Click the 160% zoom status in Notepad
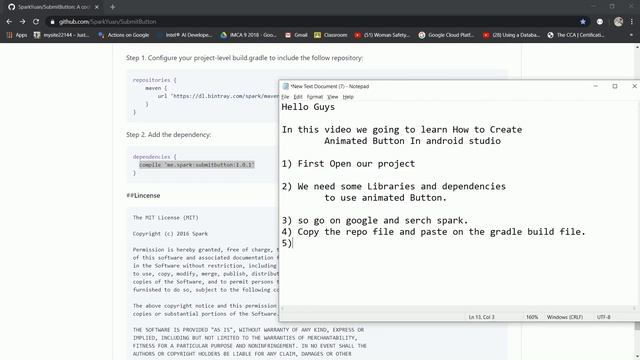This screenshot has width=640, height=360. point(532,317)
